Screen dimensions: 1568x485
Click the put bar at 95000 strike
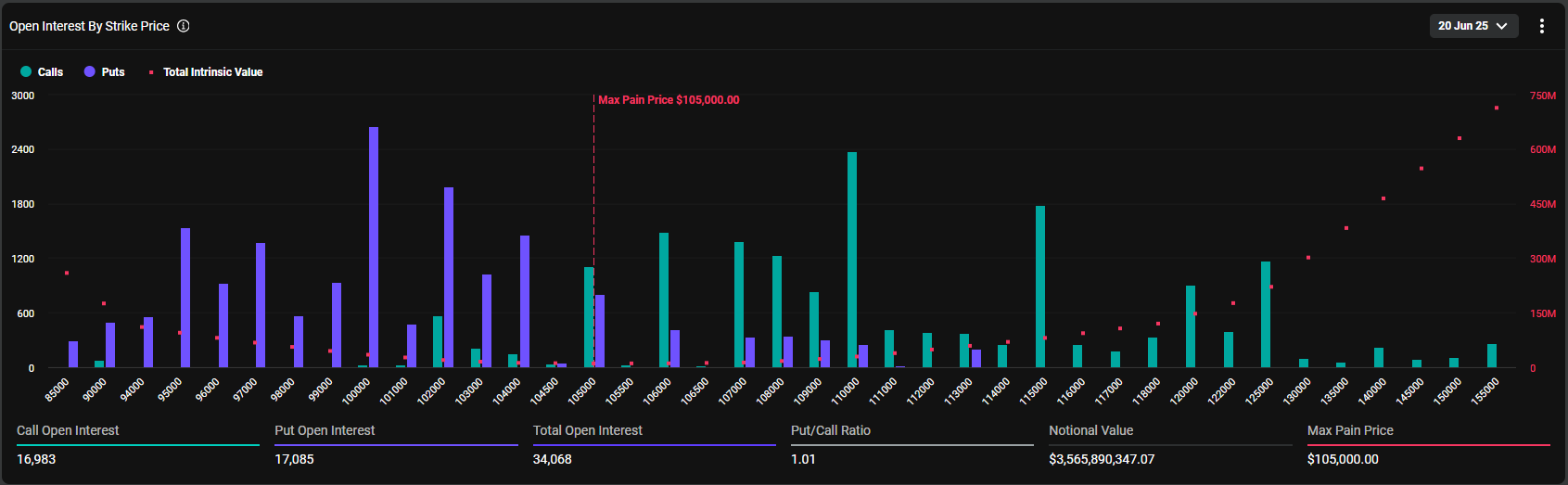click(x=185, y=298)
